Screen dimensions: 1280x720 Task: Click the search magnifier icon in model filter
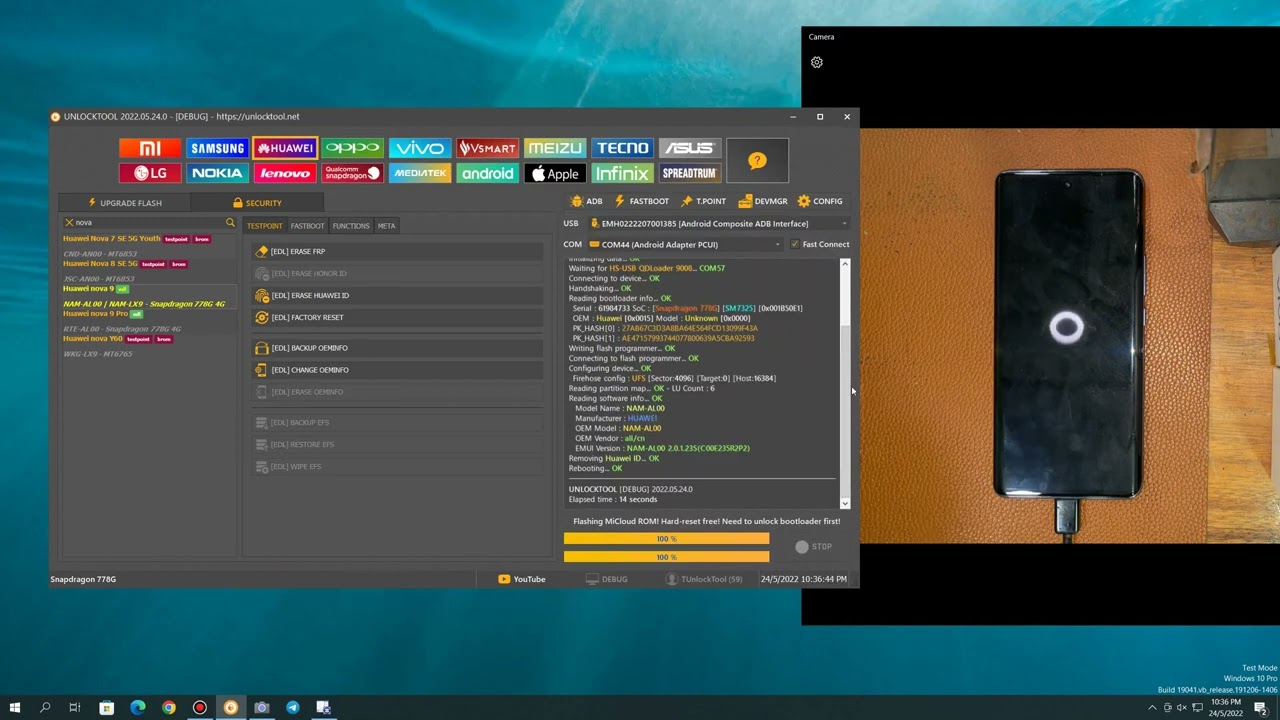230,223
